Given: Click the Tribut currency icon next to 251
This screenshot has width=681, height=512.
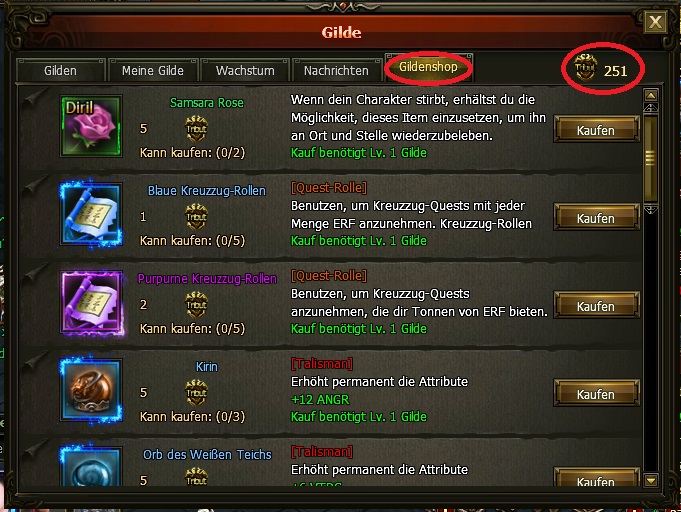Looking at the screenshot, I should click(585, 68).
